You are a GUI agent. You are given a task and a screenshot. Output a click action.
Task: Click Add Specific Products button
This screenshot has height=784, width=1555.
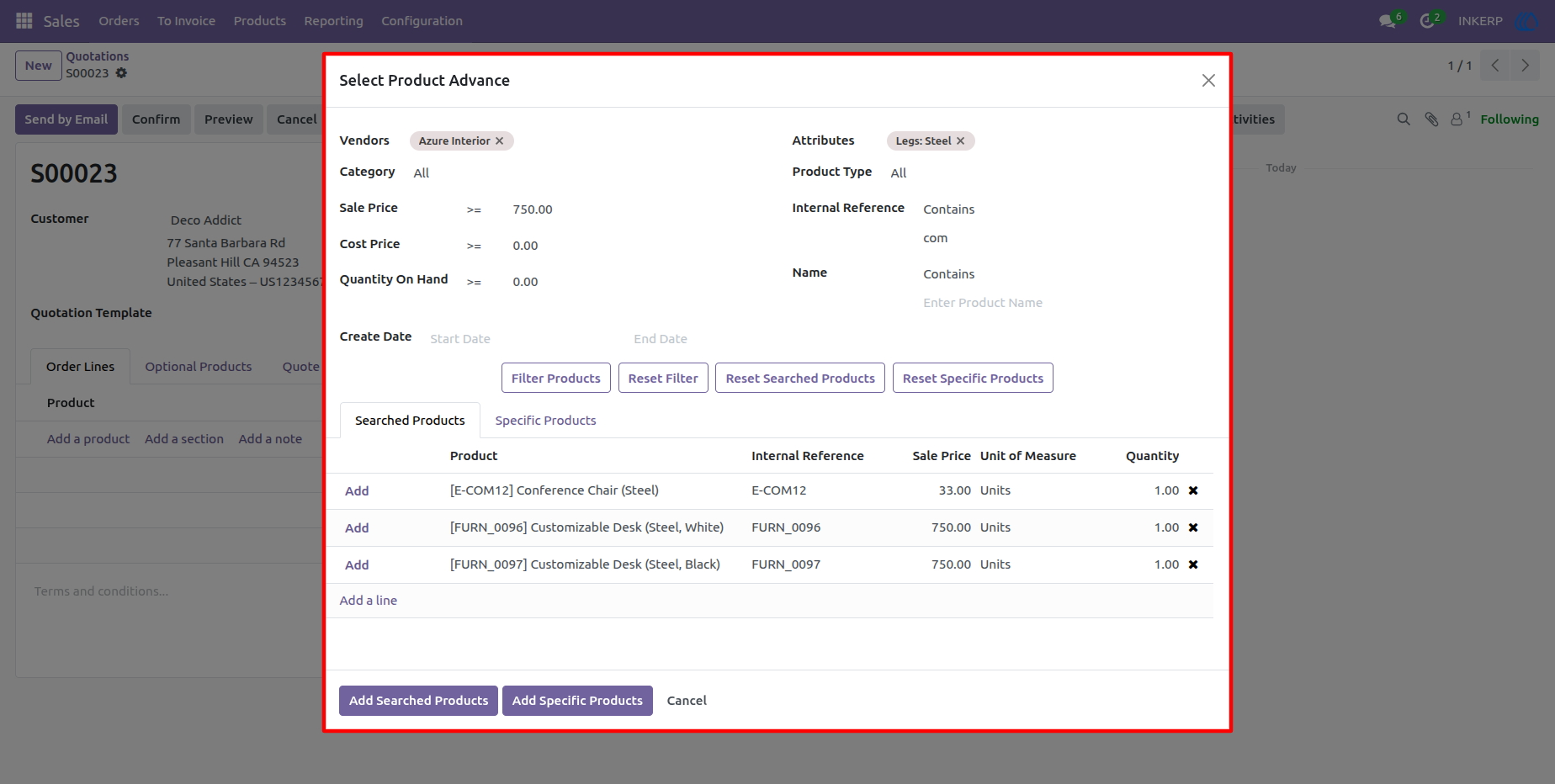click(x=577, y=701)
